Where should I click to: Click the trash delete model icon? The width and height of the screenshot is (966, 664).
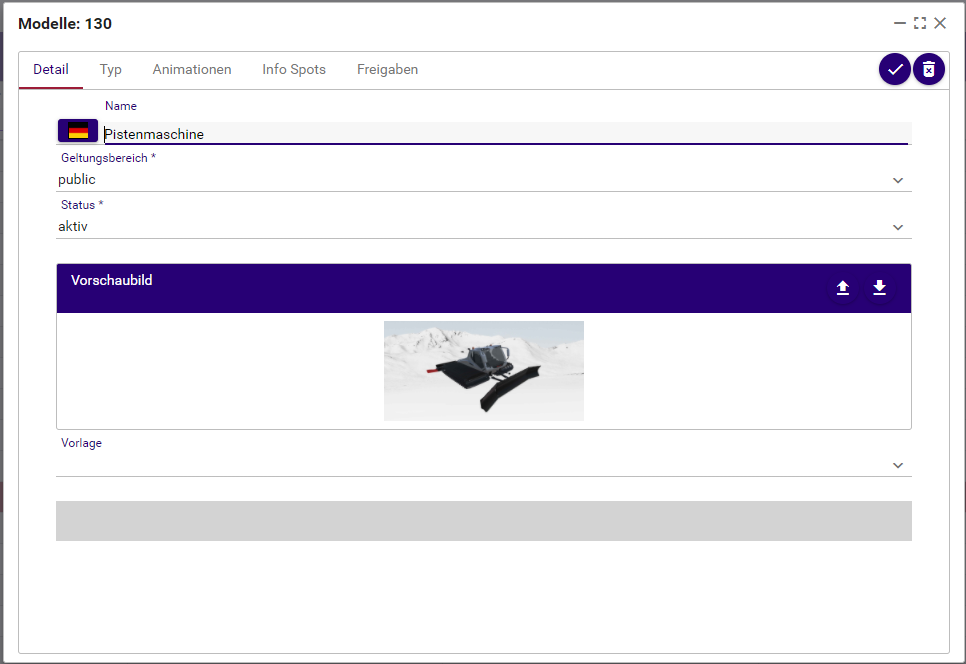[x=929, y=69]
